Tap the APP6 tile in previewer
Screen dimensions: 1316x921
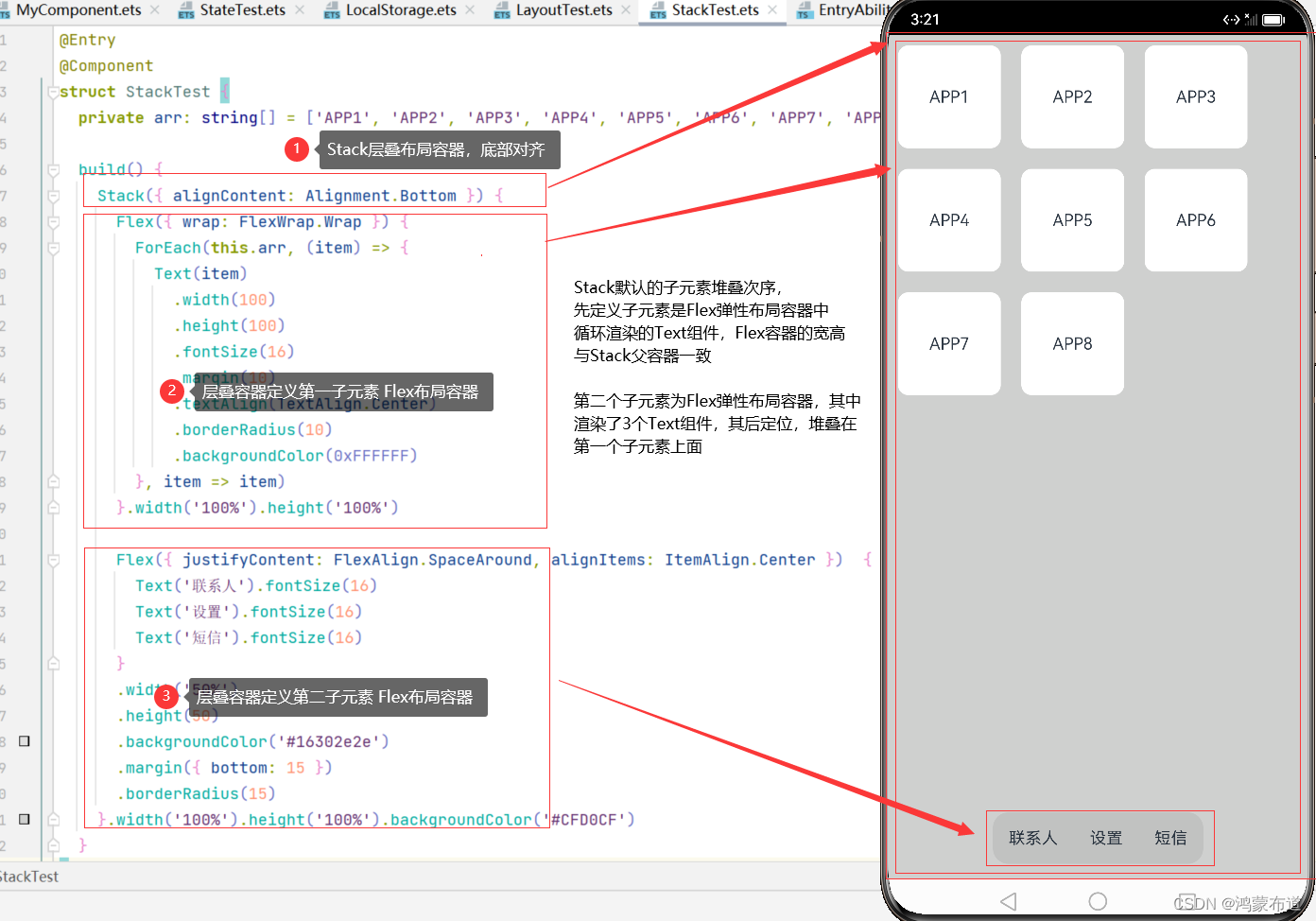[x=1196, y=220]
